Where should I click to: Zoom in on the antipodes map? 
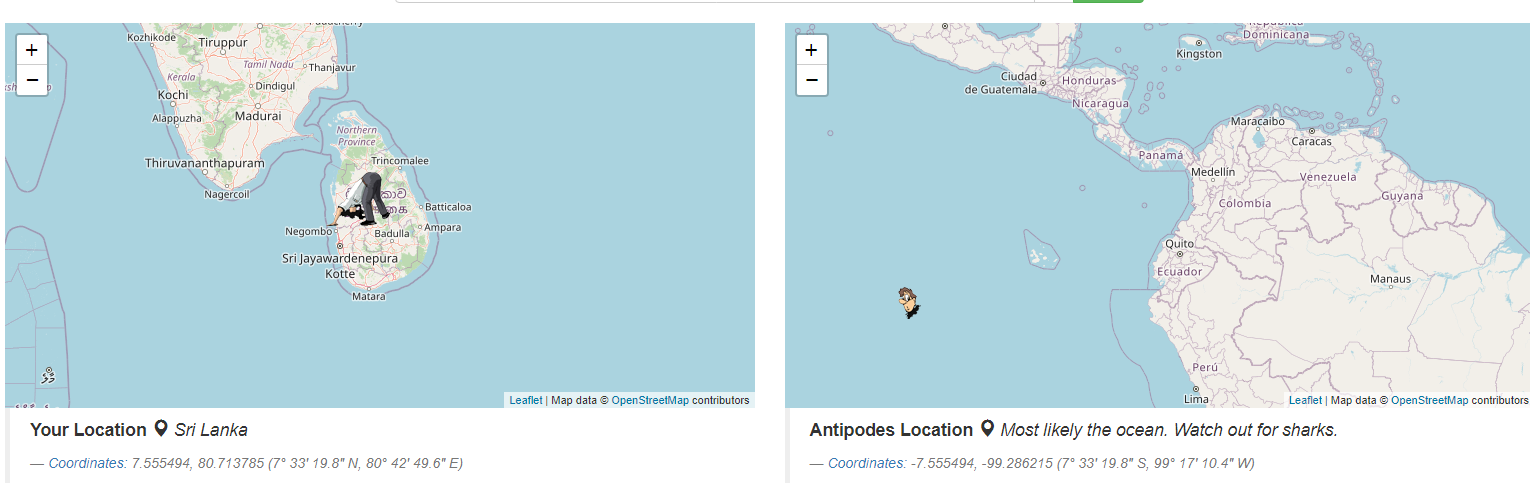tap(811, 49)
